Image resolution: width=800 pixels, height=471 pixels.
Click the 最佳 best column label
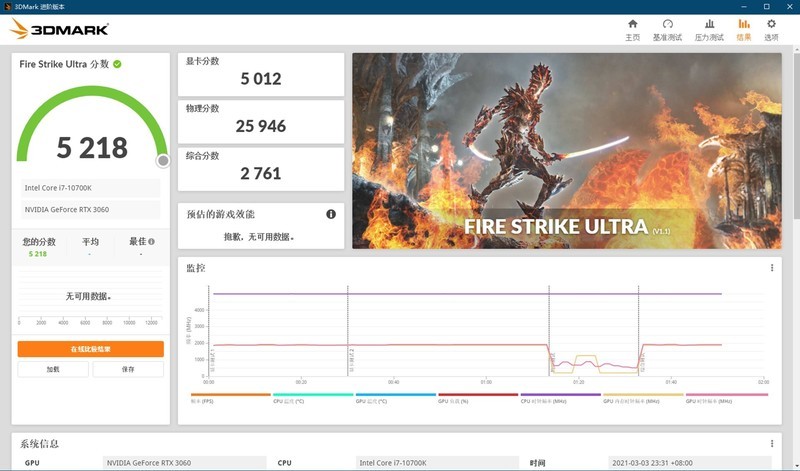pos(138,241)
